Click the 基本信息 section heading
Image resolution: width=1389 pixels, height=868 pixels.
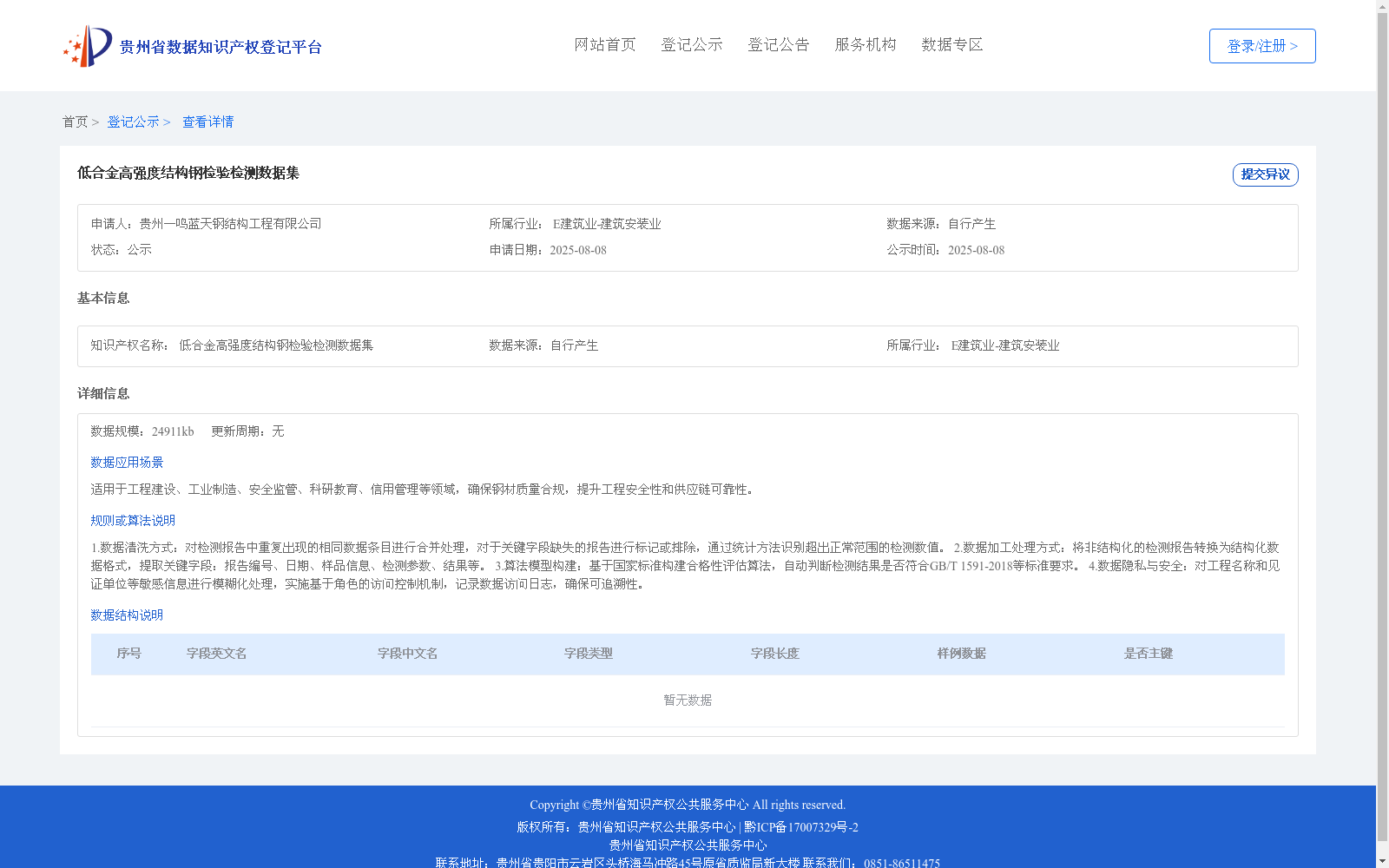pos(103,299)
